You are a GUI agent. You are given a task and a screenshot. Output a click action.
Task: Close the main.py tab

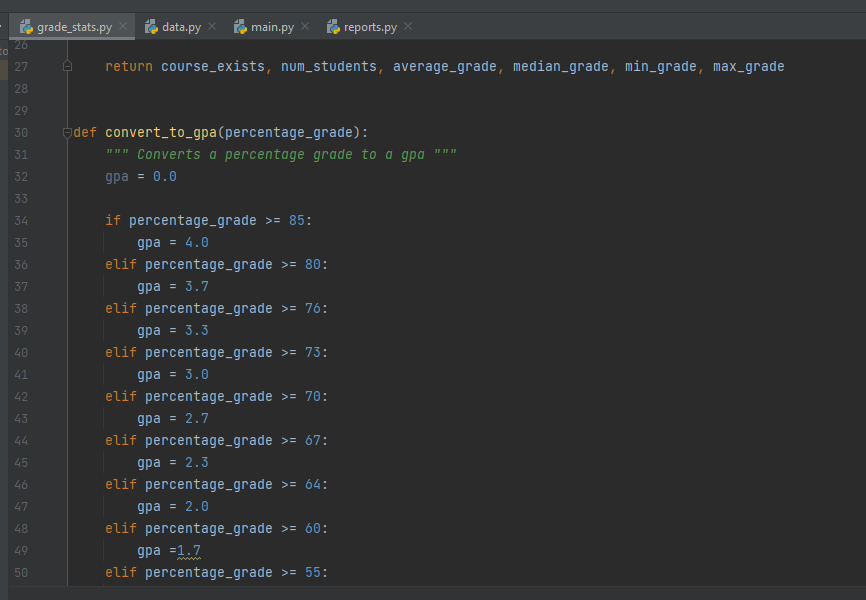point(305,27)
